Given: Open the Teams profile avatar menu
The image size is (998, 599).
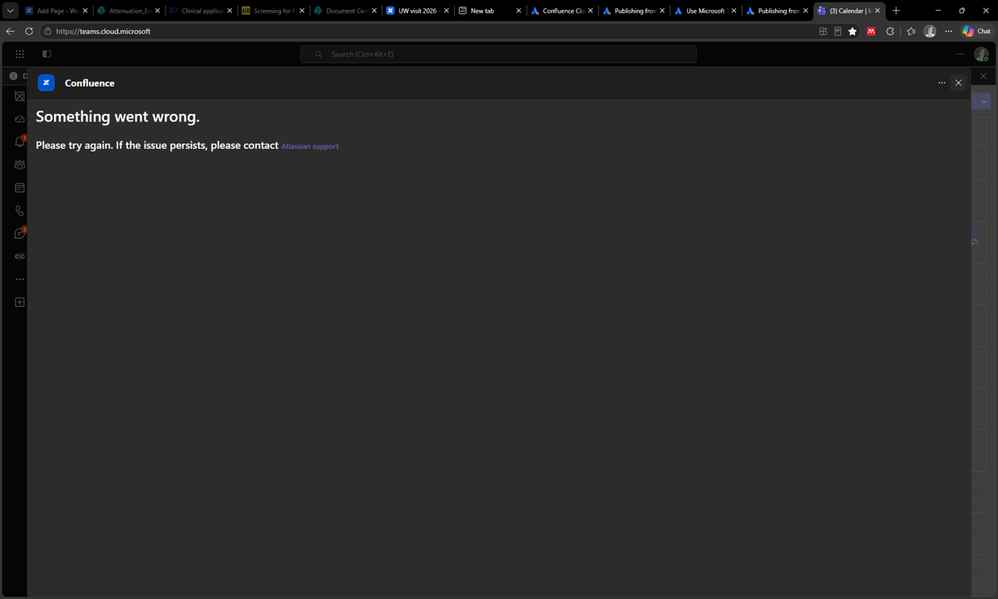Looking at the screenshot, I should point(981,54).
